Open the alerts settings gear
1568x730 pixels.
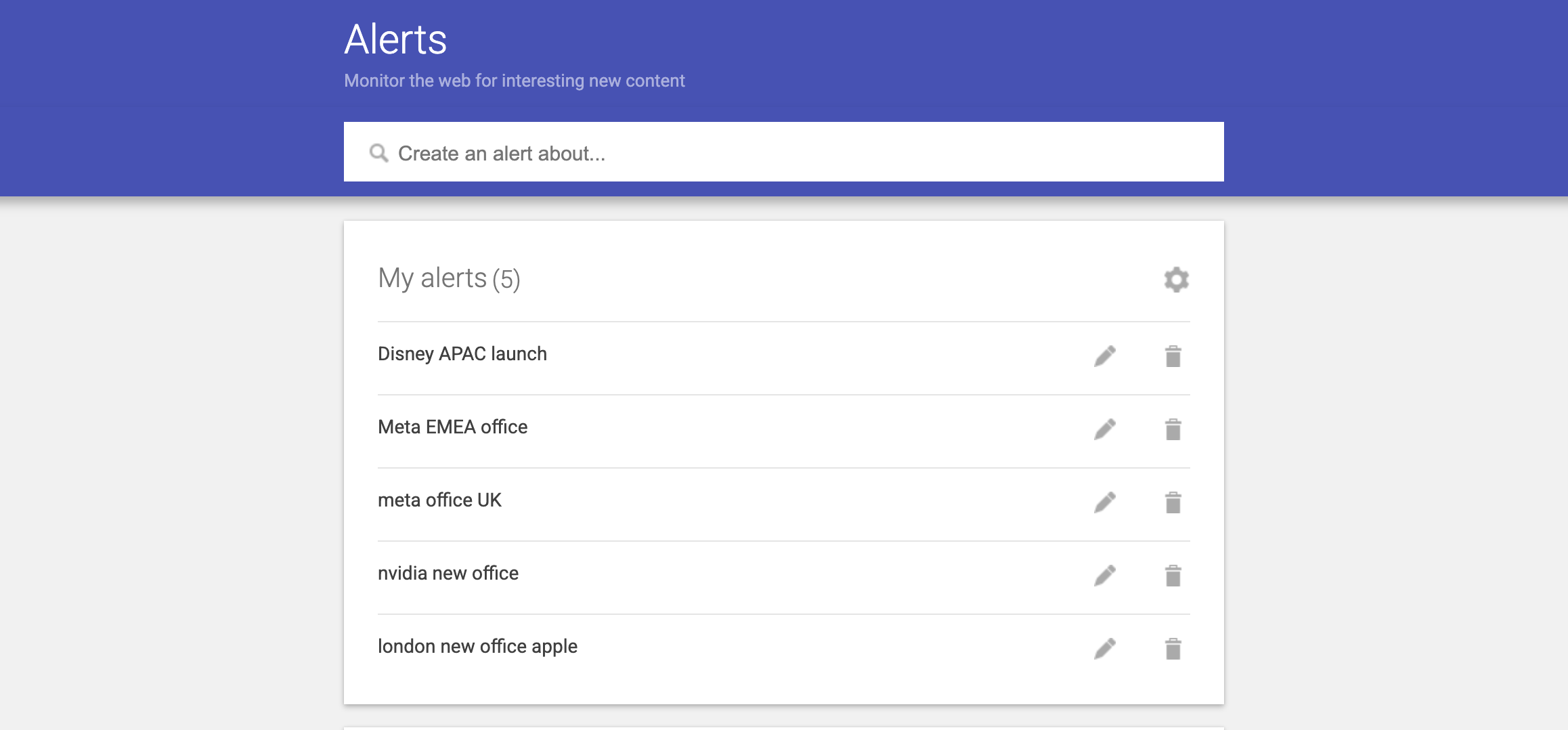pyautogui.click(x=1176, y=280)
